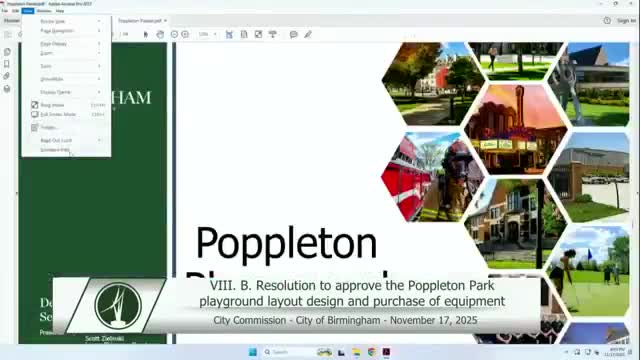Viewport: 640px width, 360px height.
Task: Choose Compare Files in View menu
Action: coord(66,150)
